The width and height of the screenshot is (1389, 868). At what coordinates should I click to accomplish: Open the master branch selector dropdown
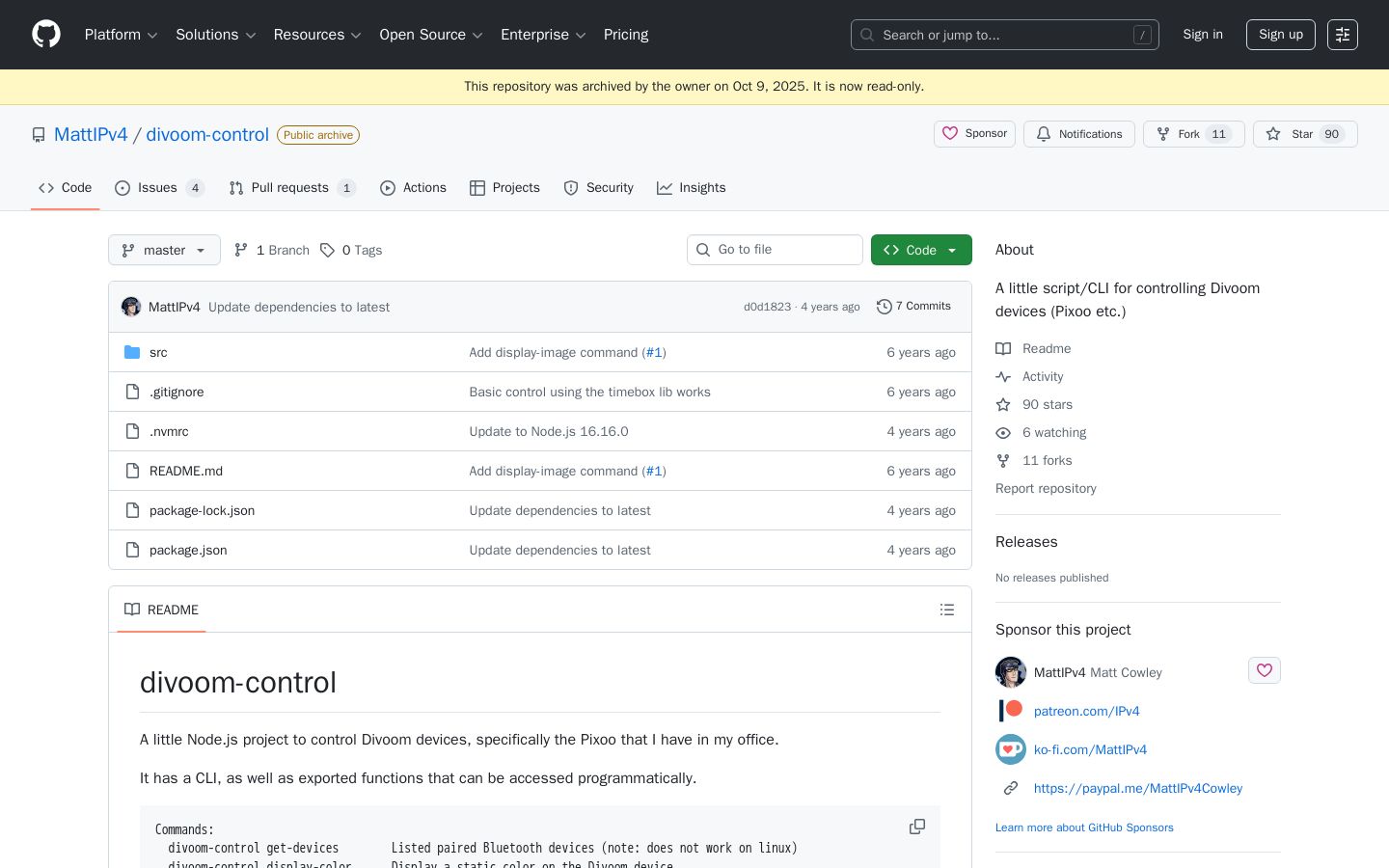point(164,250)
